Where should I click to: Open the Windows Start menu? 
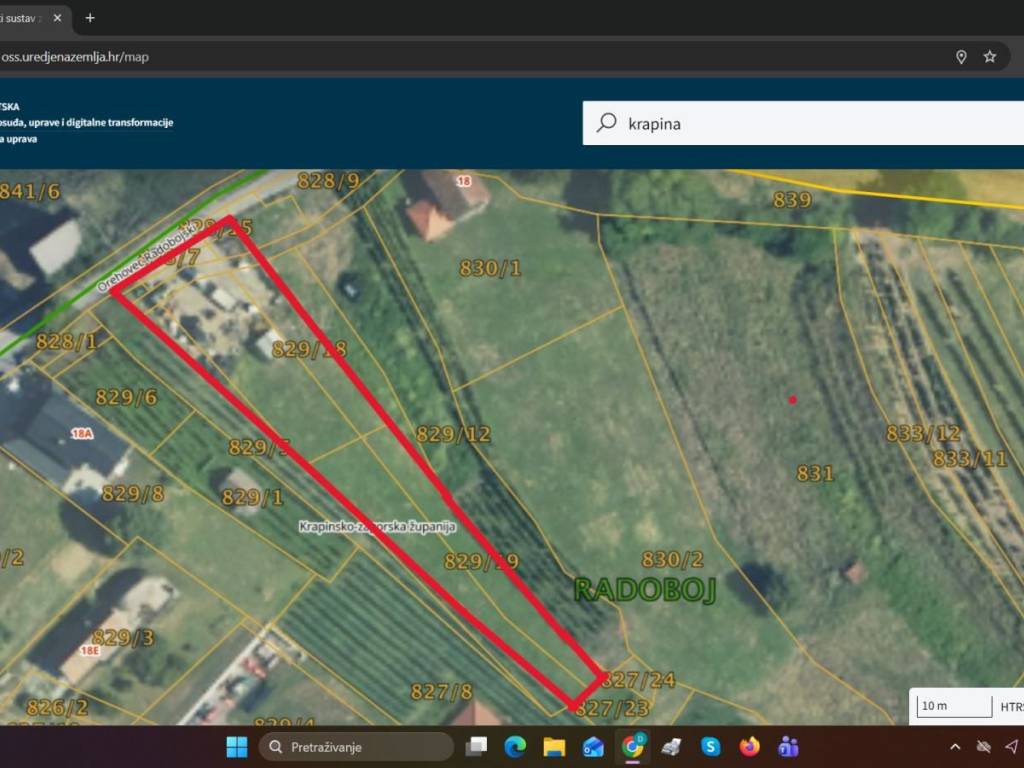pyautogui.click(x=237, y=747)
